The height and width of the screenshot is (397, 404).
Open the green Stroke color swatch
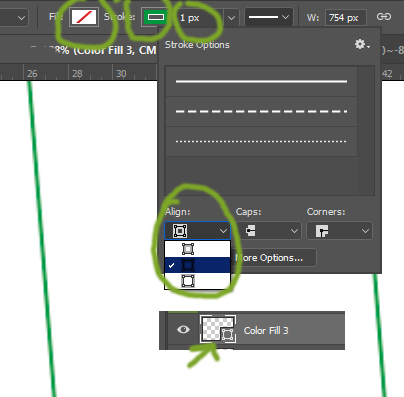[156, 17]
